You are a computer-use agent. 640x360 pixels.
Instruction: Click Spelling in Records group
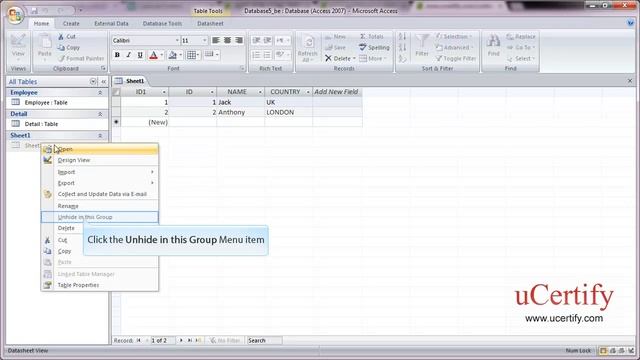click(374, 47)
